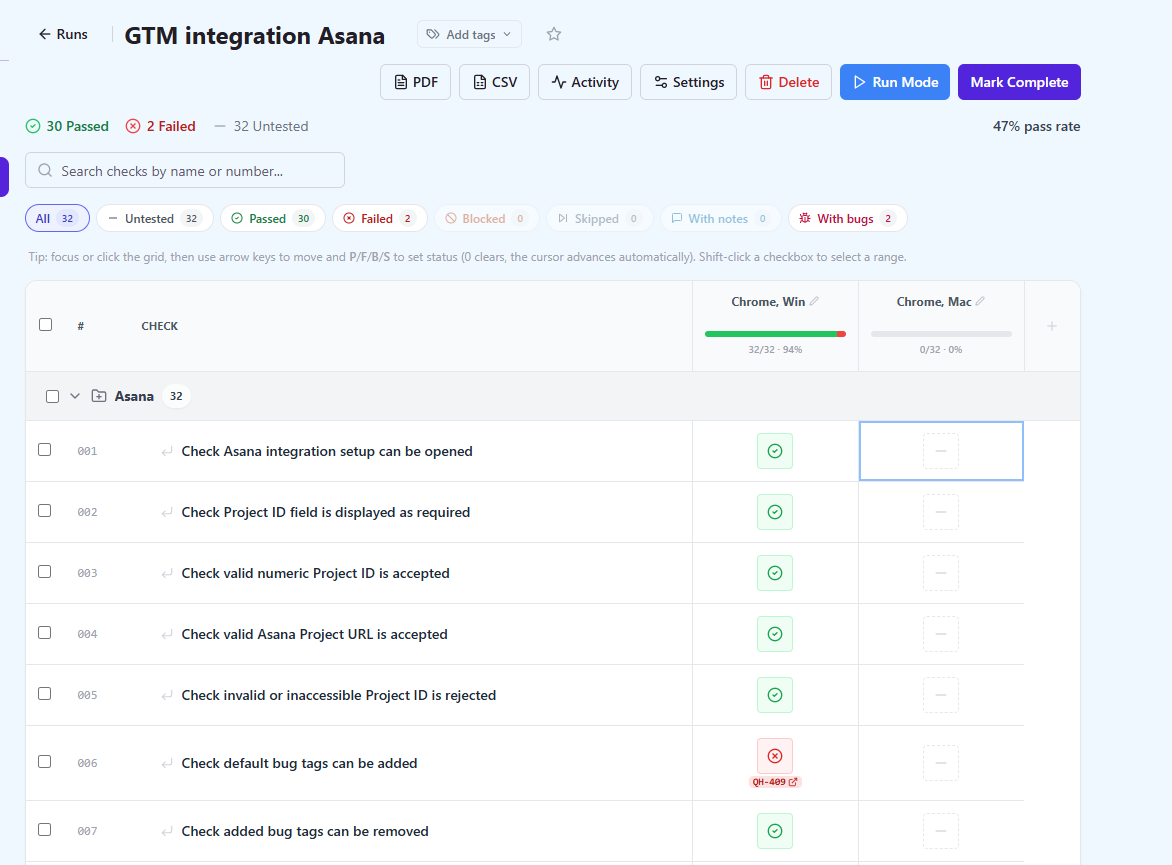Tick the checkbox for check 007
Screen dimensions: 1172x865
(x=45, y=830)
